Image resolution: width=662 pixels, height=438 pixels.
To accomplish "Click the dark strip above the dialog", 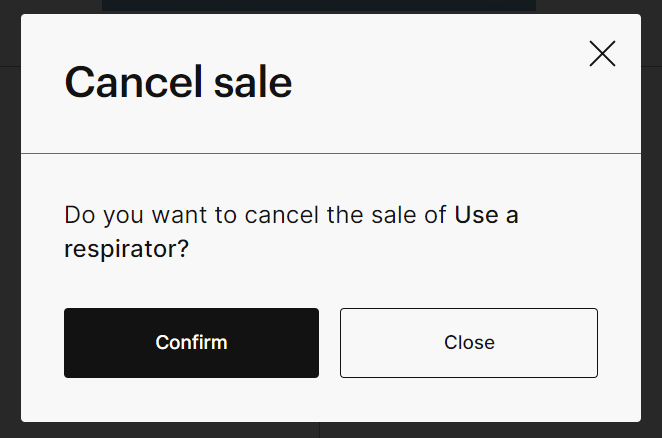I will click(318, 5).
